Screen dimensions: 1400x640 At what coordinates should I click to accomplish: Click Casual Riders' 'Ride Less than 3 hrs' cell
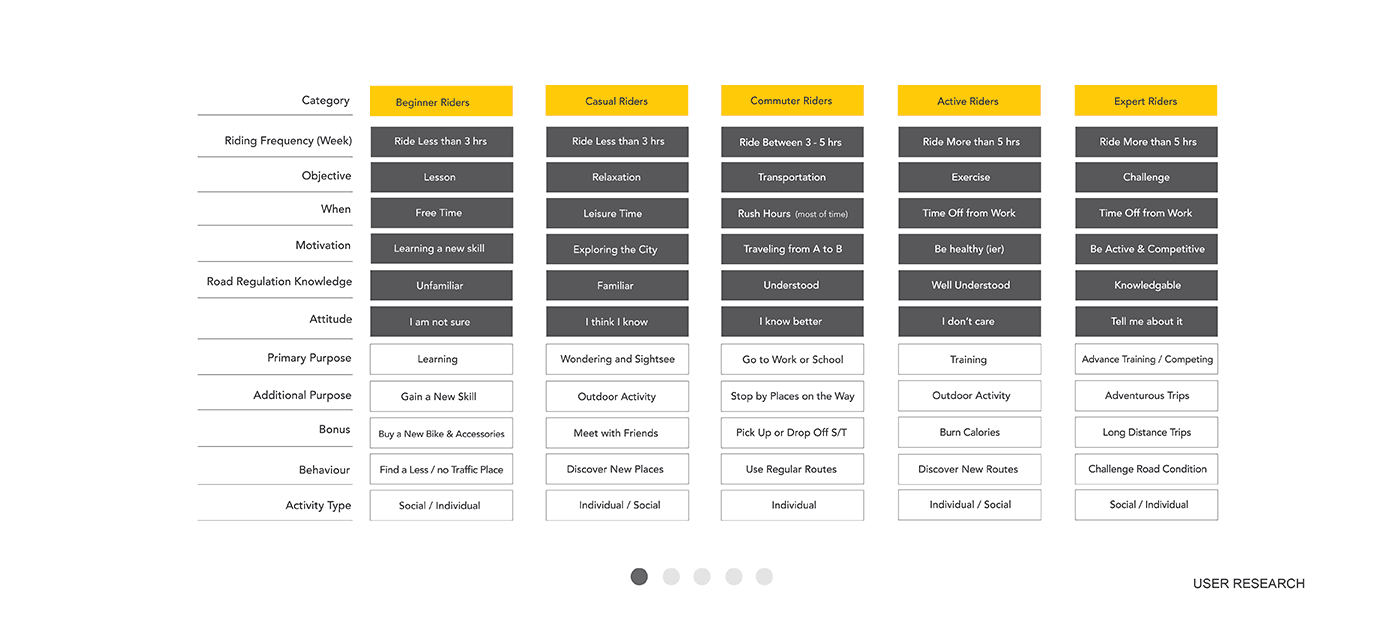(617, 142)
